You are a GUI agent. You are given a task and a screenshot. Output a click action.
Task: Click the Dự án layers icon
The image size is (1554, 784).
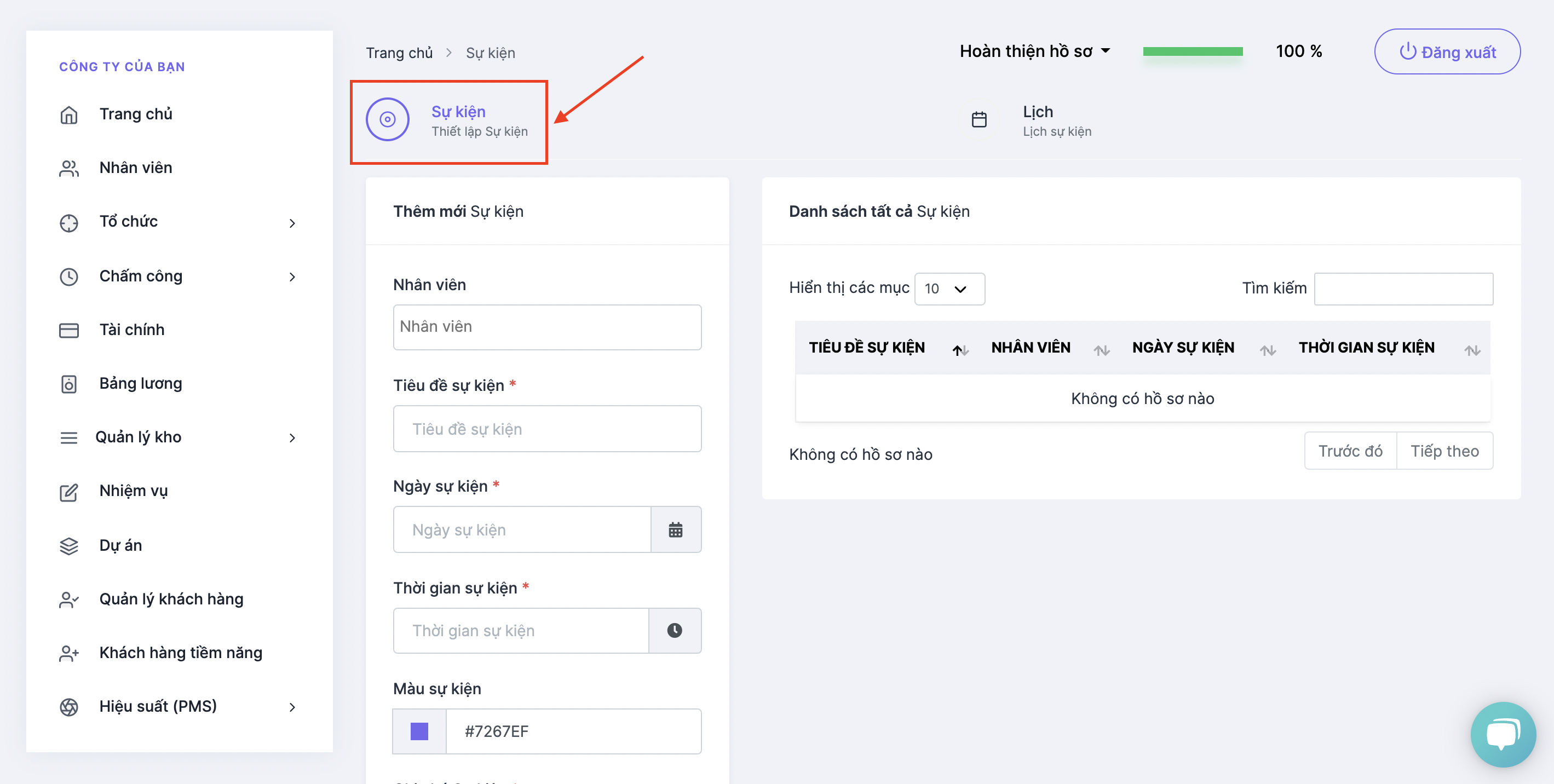coord(69,545)
